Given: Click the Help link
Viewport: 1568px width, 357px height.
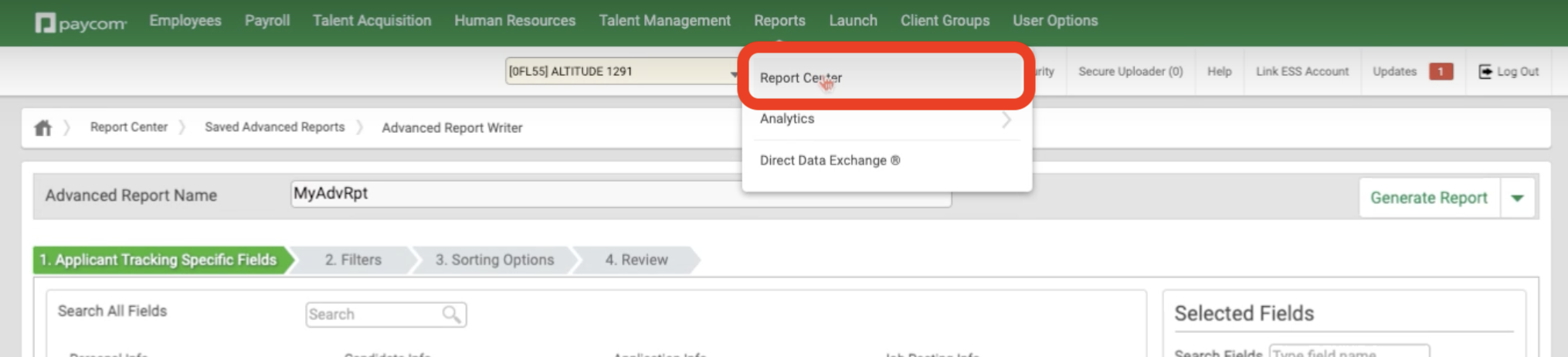Looking at the screenshot, I should pyautogui.click(x=1220, y=71).
